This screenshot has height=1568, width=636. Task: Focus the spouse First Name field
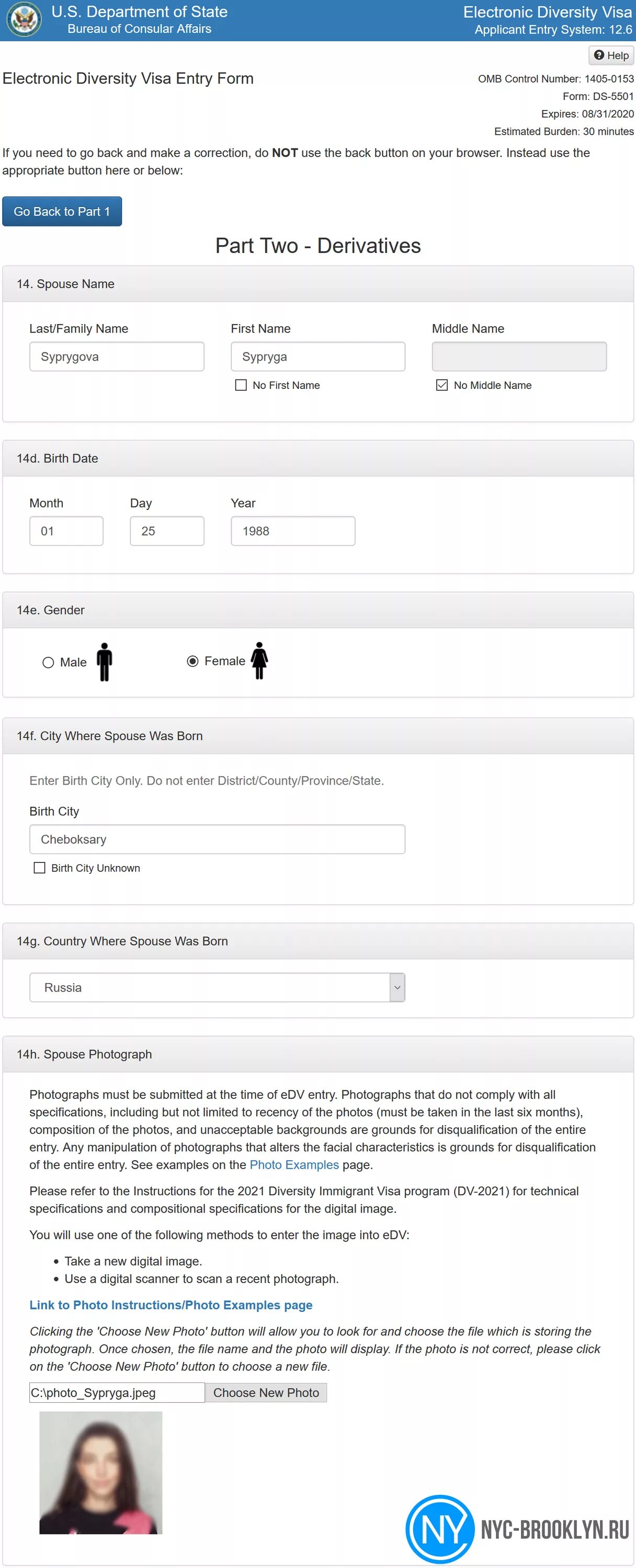pos(317,356)
